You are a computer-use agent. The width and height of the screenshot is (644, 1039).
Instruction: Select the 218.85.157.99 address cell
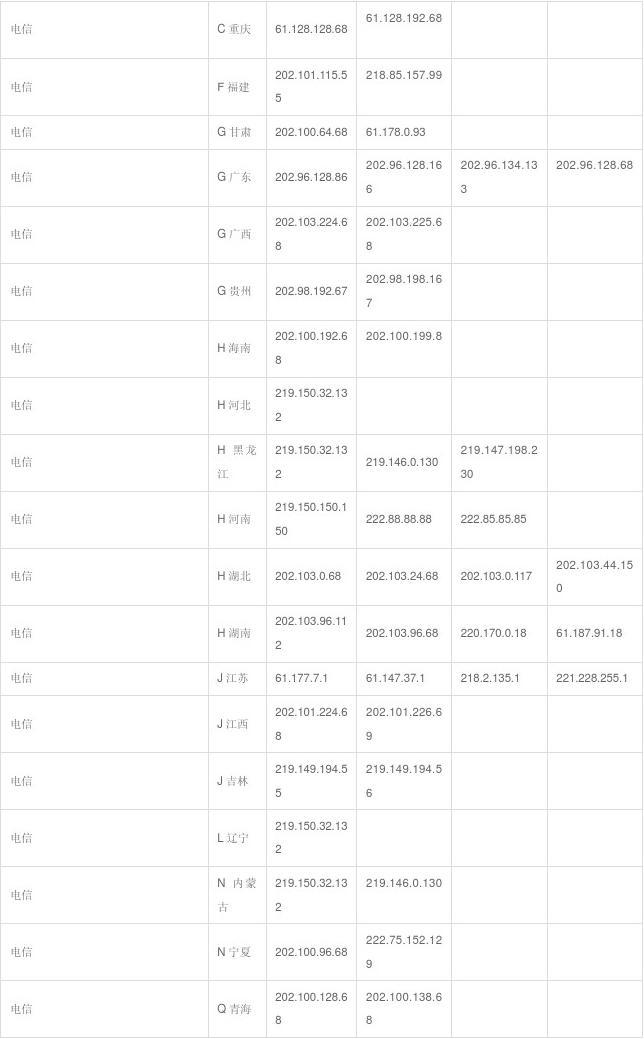click(403, 75)
